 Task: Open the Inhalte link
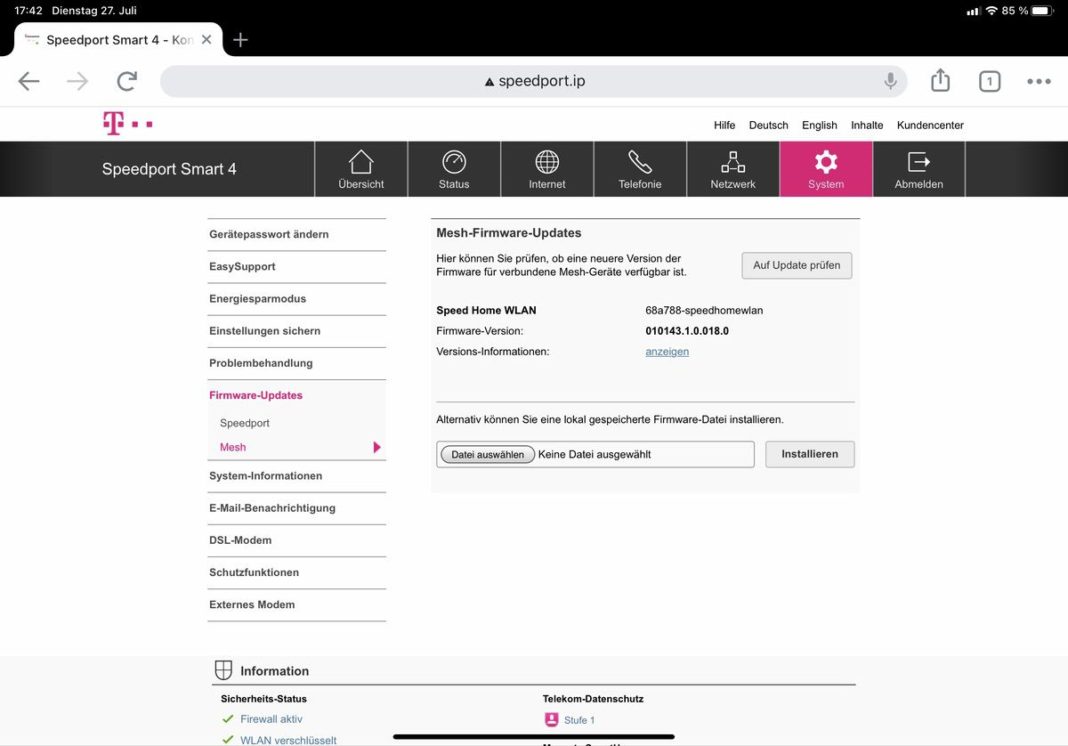click(866, 125)
